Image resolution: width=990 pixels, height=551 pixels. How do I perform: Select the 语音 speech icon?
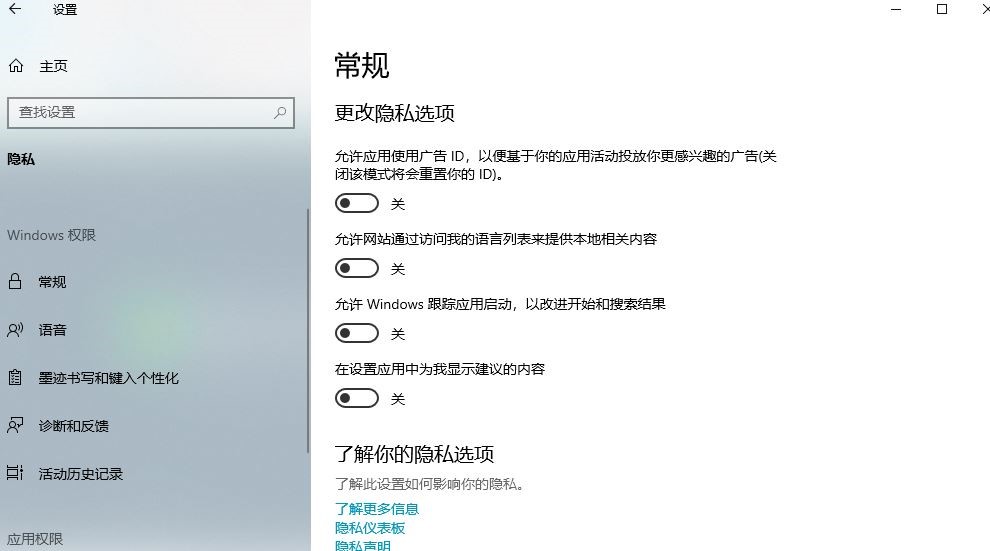[15, 329]
